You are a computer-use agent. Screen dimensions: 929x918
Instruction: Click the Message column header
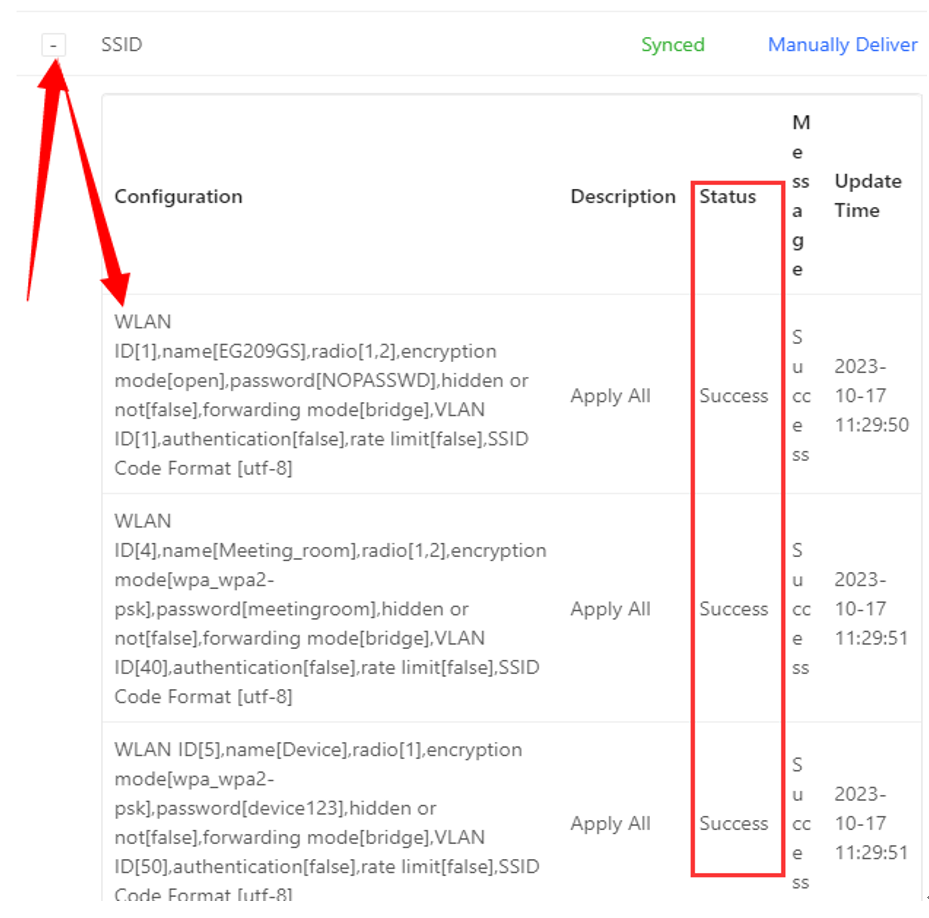click(x=800, y=196)
